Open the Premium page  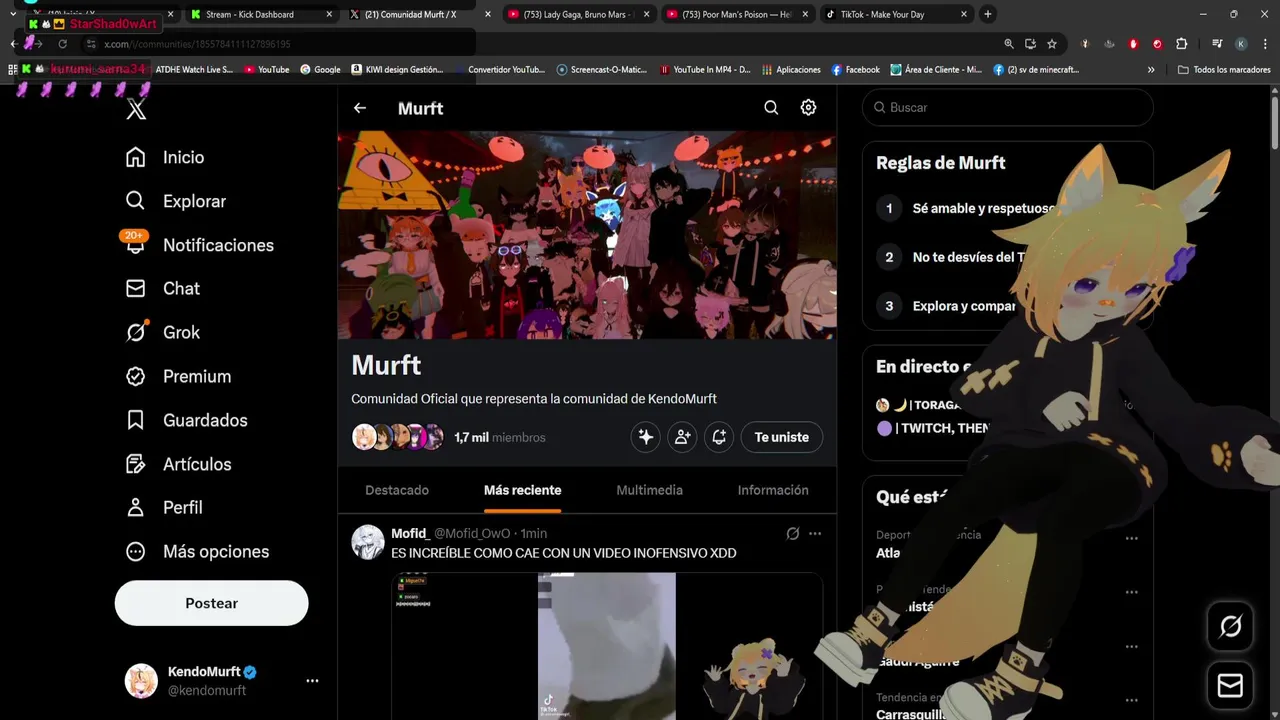pyautogui.click(x=178, y=376)
